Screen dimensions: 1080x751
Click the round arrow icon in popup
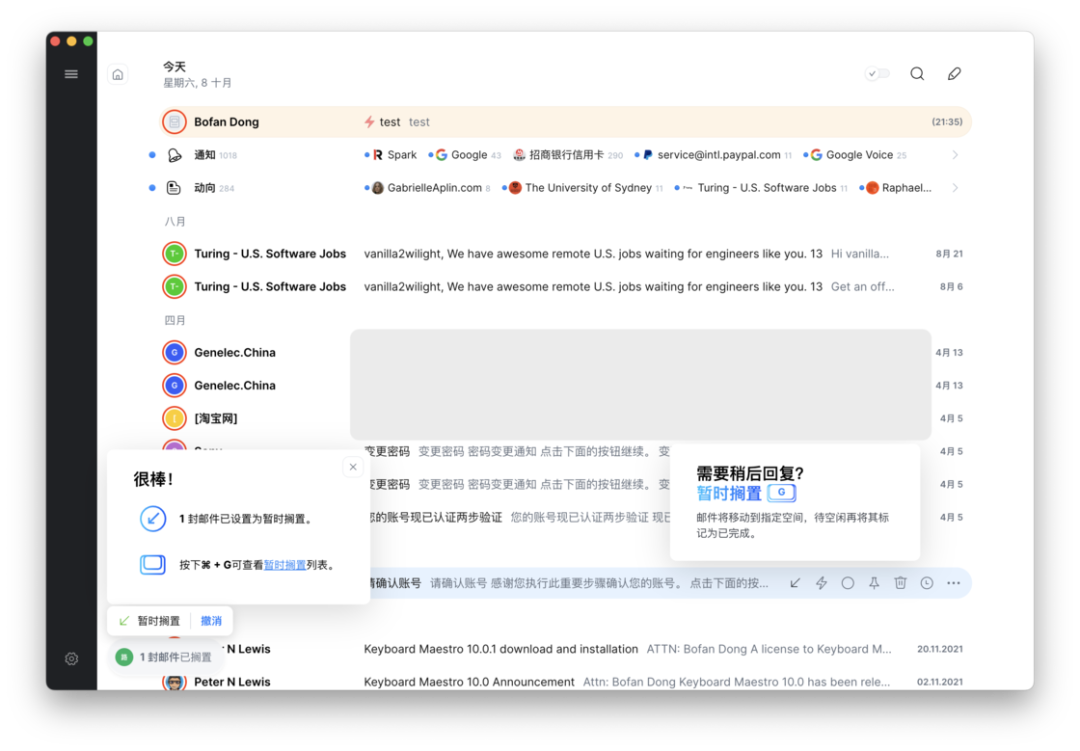(153, 519)
